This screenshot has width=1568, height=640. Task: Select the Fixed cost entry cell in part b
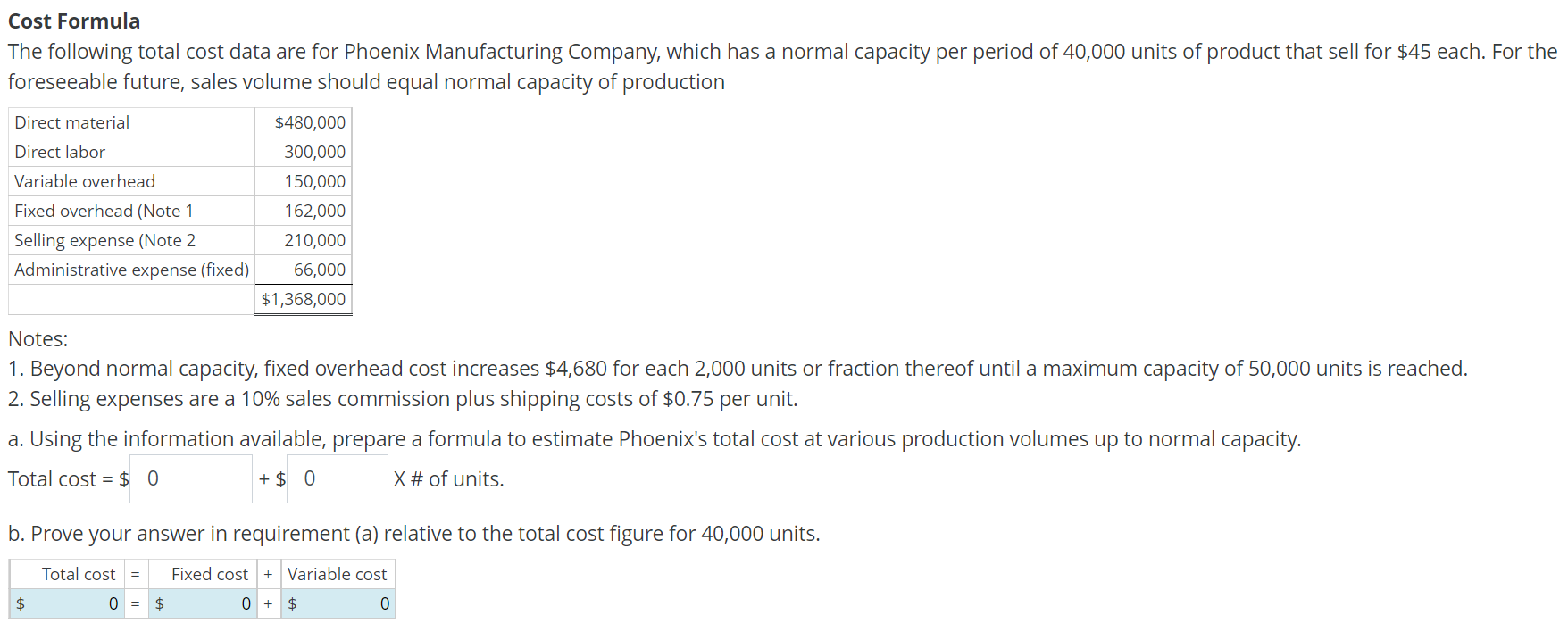click(x=202, y=603)
